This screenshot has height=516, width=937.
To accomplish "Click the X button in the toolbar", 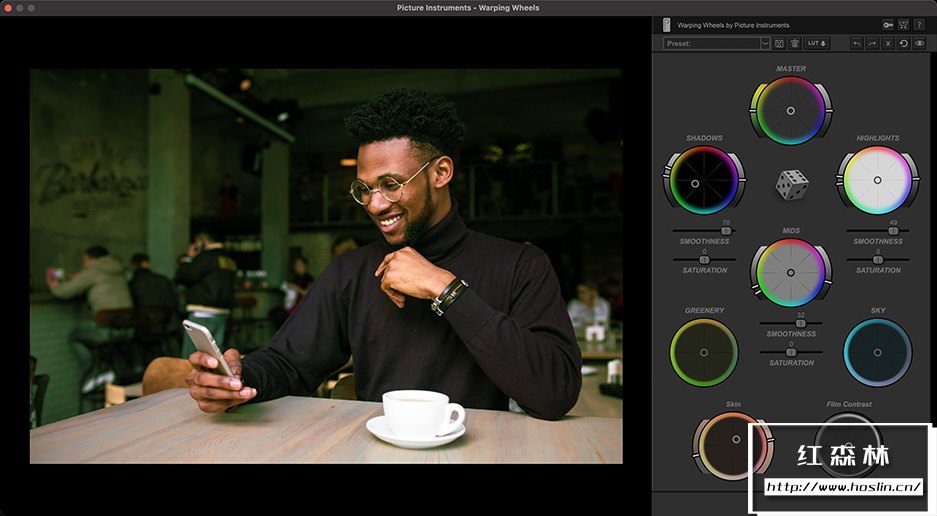I will [888, 44].
